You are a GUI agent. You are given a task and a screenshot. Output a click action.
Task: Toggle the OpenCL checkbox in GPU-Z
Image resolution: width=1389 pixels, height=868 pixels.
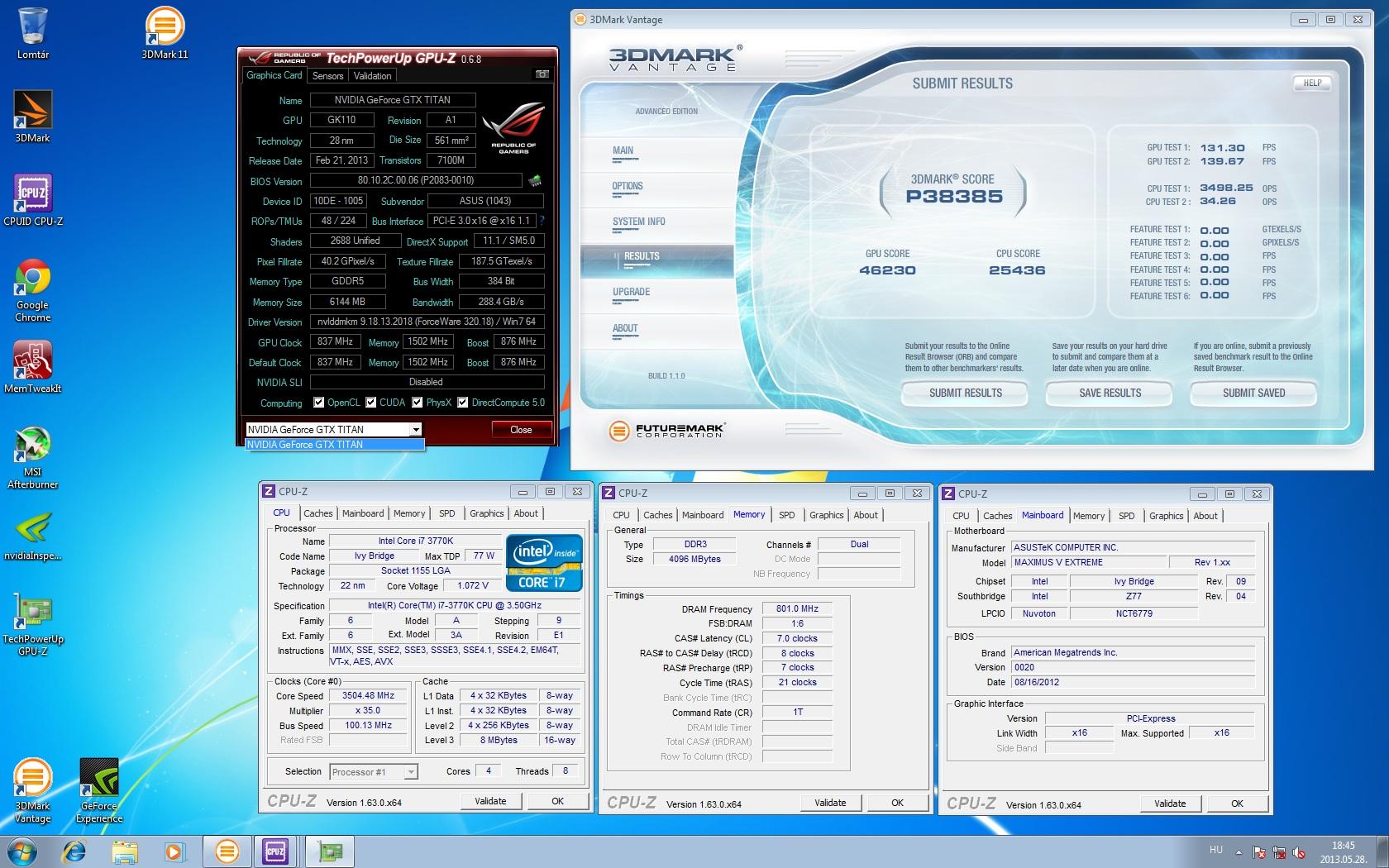coord(319,403)
